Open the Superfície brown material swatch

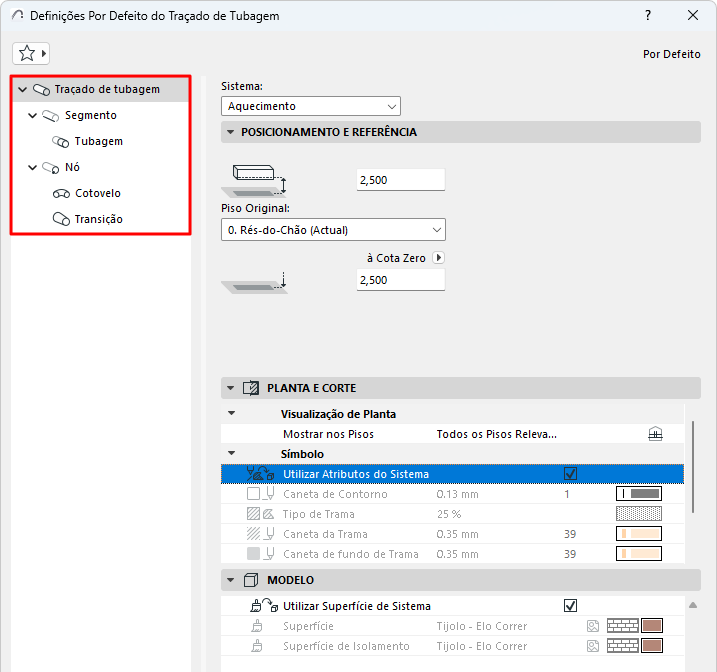click(x=652, y=626)
